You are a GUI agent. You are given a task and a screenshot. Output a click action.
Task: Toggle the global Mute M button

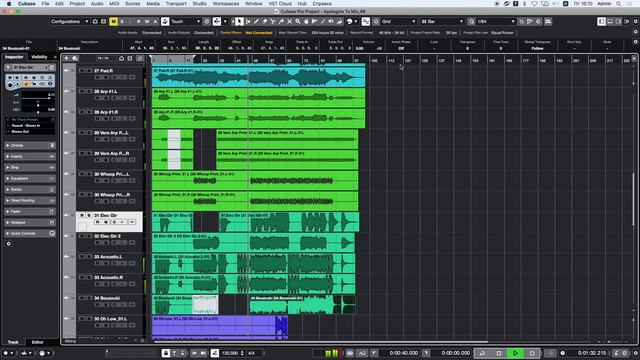pos(113,21)
